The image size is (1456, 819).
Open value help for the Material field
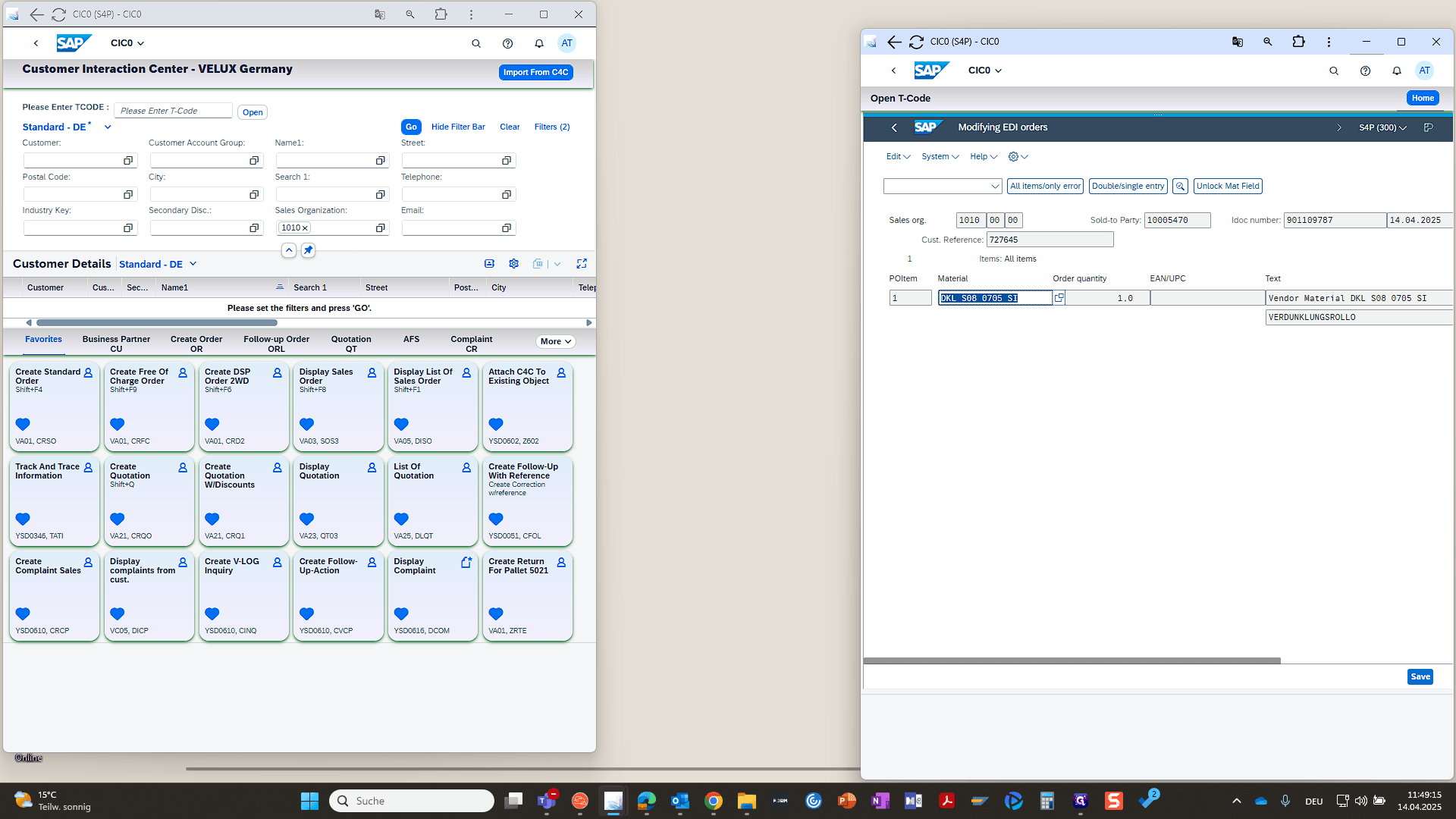[x=1059, y=298]
